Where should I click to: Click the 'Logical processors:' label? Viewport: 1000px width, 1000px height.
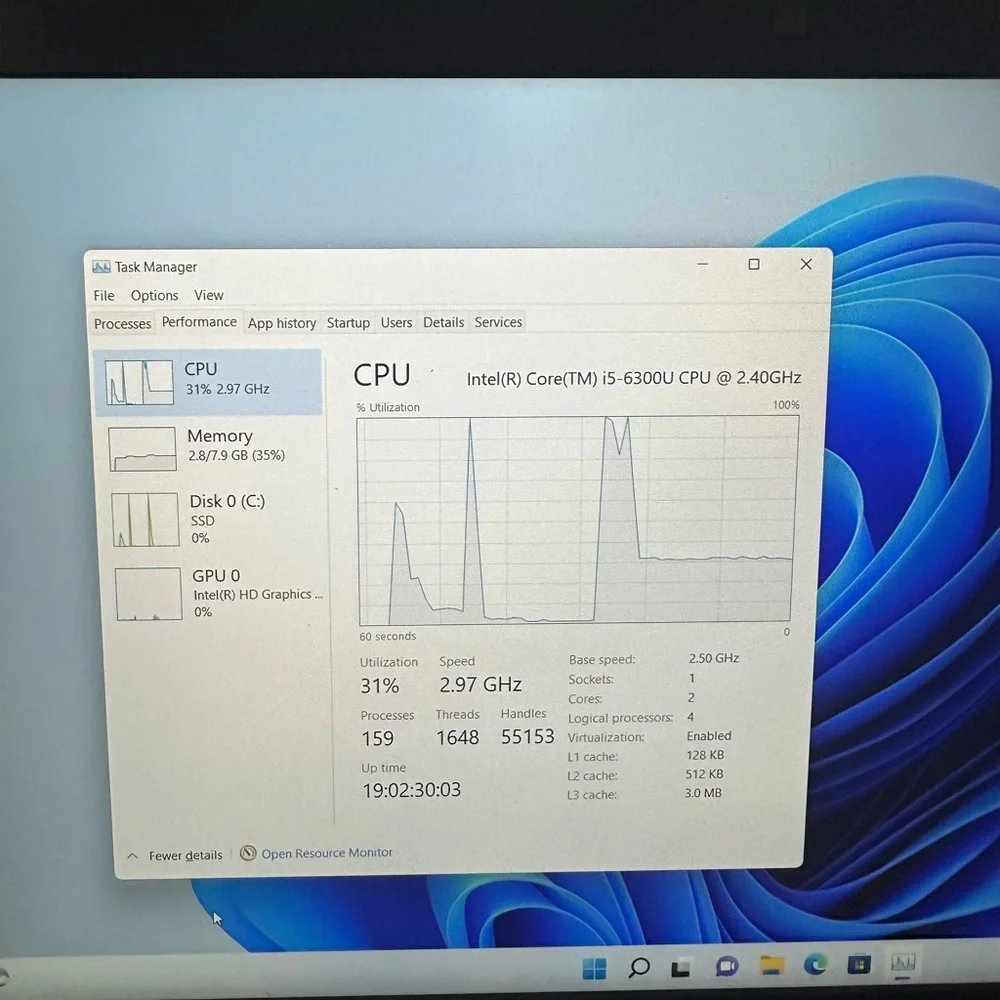pos(621,718)
